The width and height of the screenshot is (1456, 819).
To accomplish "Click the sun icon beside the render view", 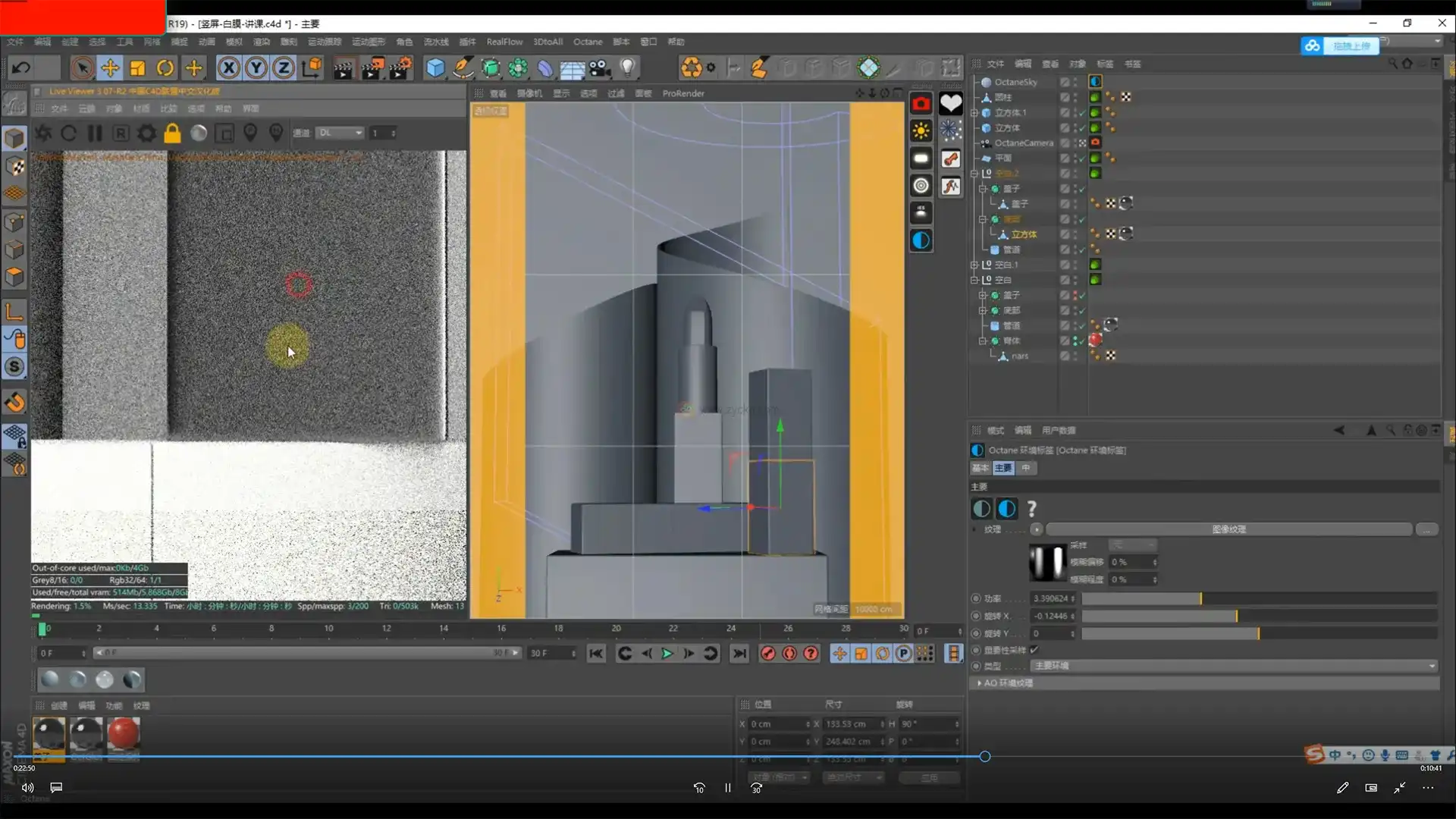I will (x=921, y=130).
